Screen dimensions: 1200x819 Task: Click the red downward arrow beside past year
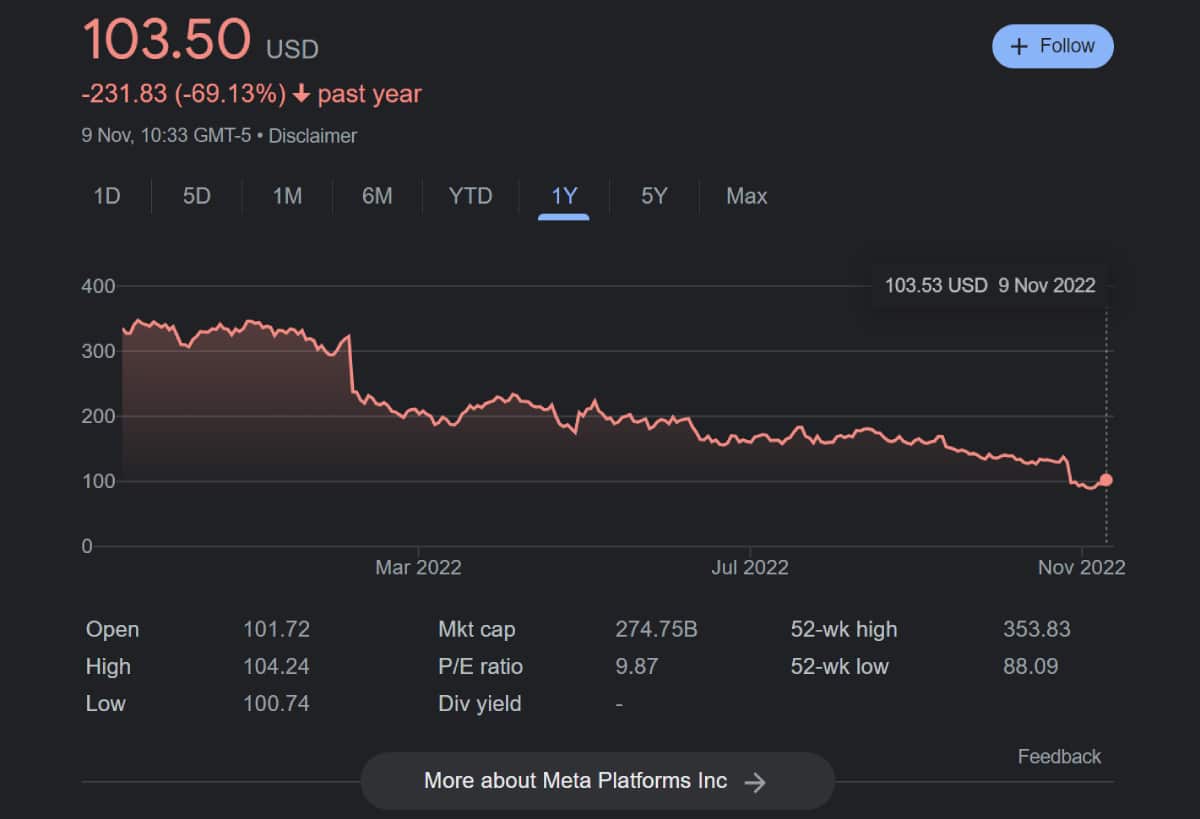point(301,95)
